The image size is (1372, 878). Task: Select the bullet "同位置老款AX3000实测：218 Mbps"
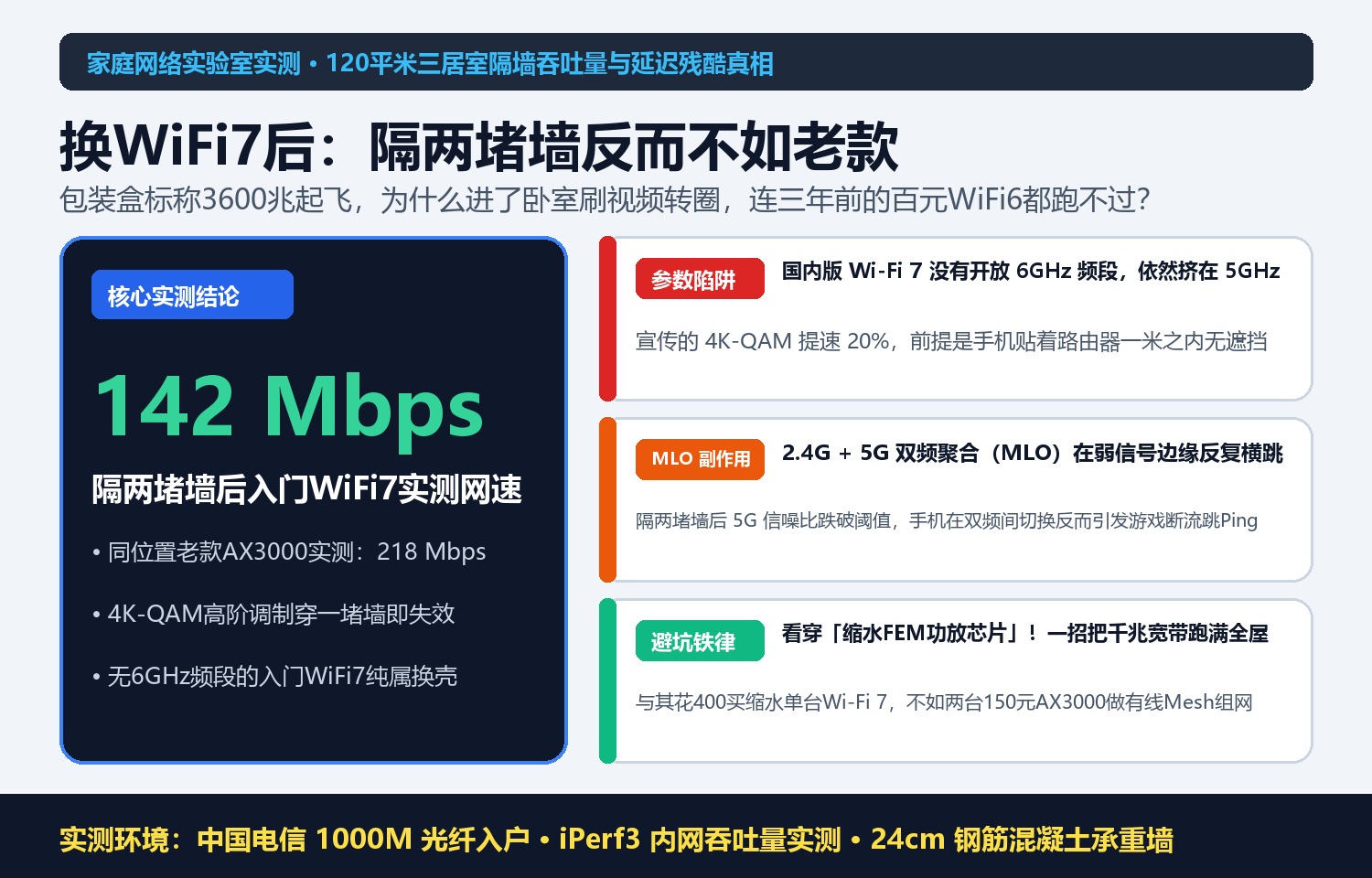(289, 551)
